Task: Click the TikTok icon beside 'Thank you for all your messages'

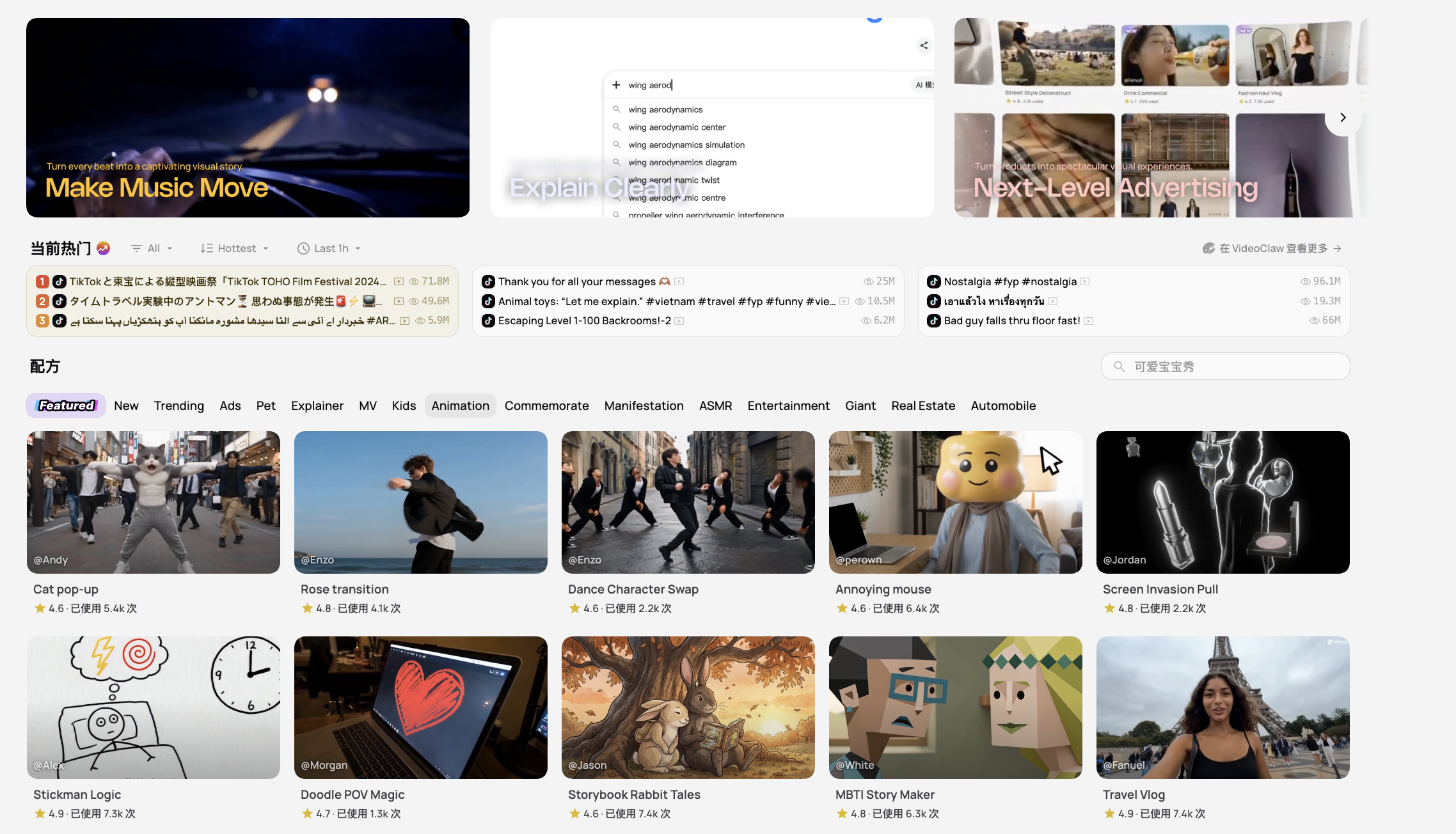Action: 488,281
